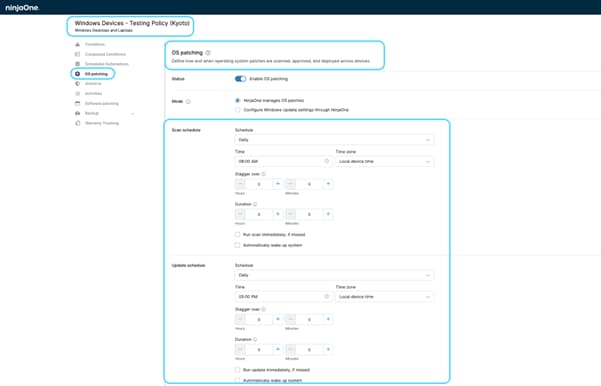Screen dimensions: 601x386
Task: Go to Scheduled Automations in sidebar
Action: click(107, 64)
